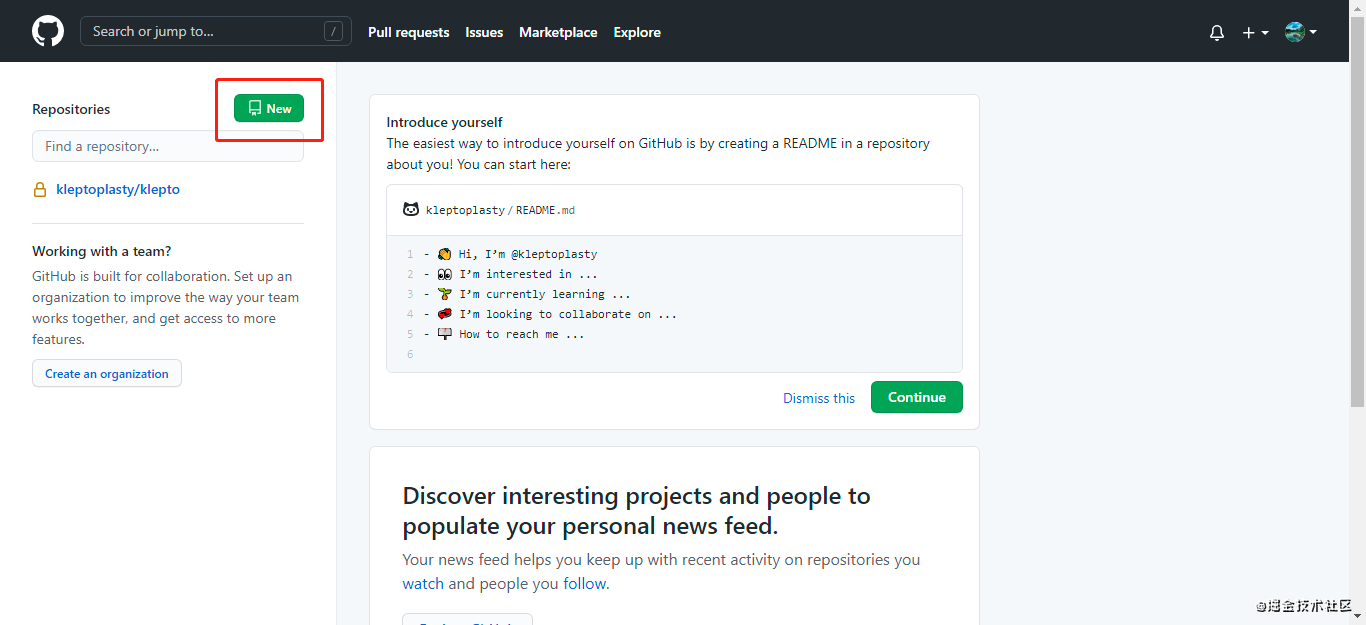Go to Pull requests
The width and height of the screenshot is (1366, 625).
[408, 32]
